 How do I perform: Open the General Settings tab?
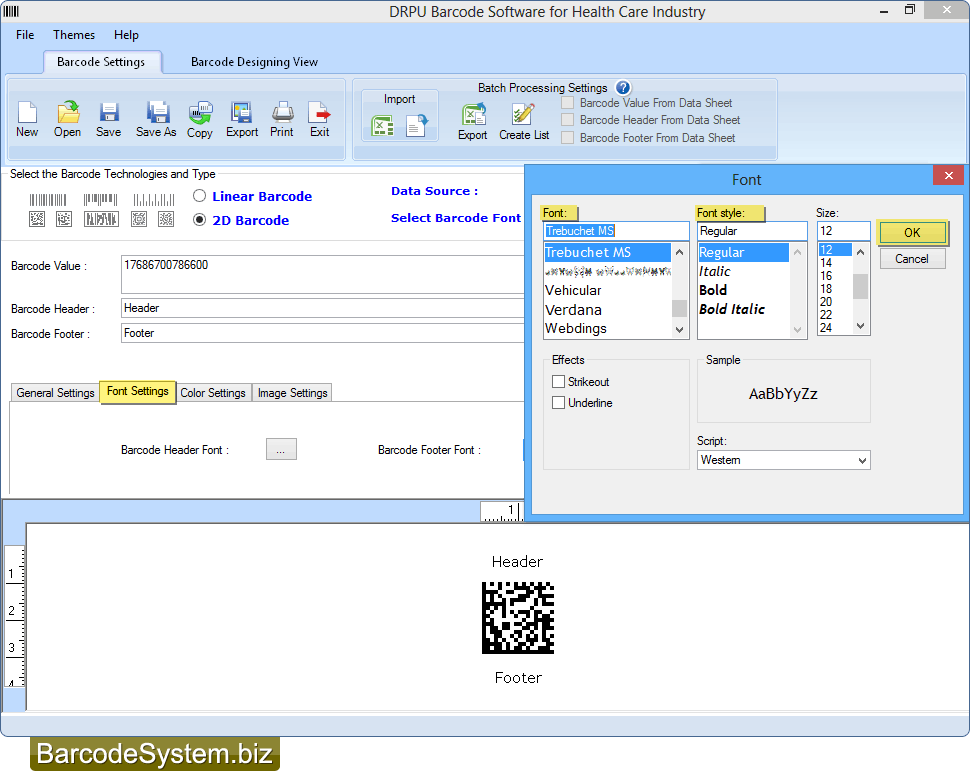[55, 393]
